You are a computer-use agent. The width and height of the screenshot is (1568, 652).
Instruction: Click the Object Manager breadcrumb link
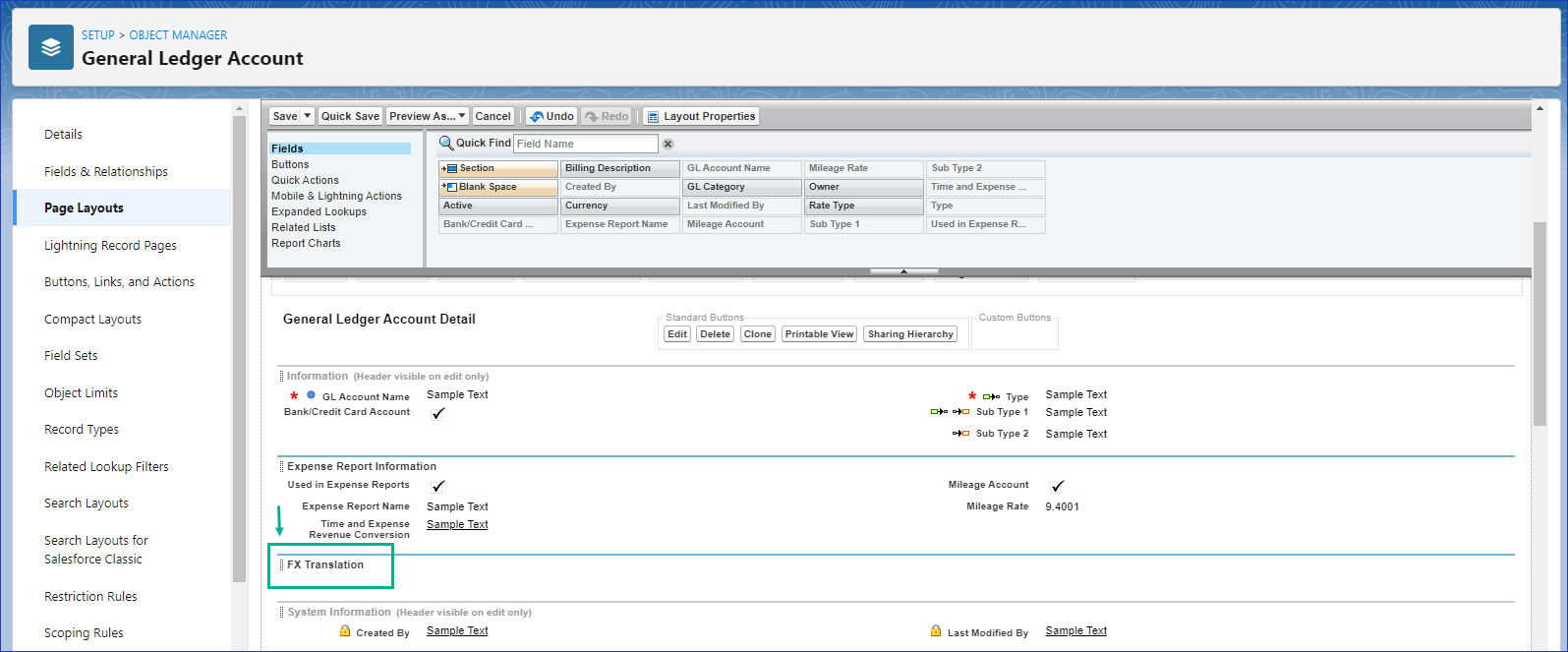pyautogui.click(x=178, y=34)
